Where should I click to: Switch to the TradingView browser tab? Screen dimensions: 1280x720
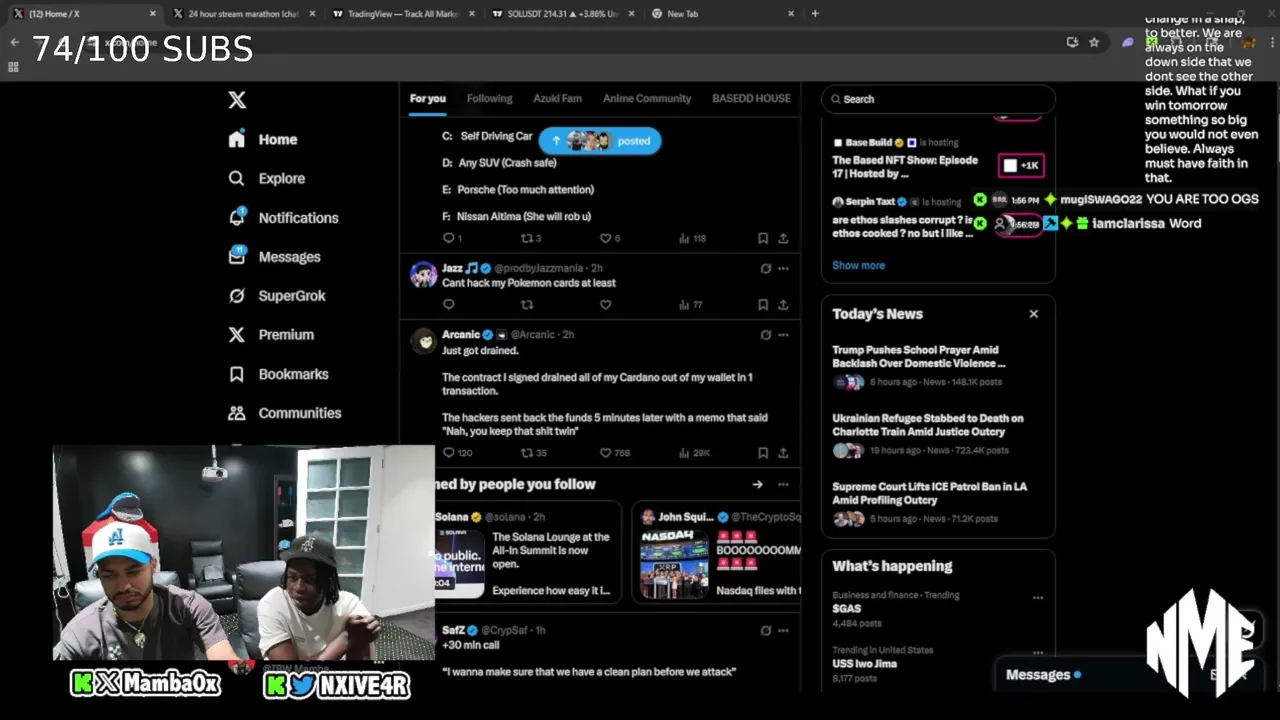coord(403,14)
